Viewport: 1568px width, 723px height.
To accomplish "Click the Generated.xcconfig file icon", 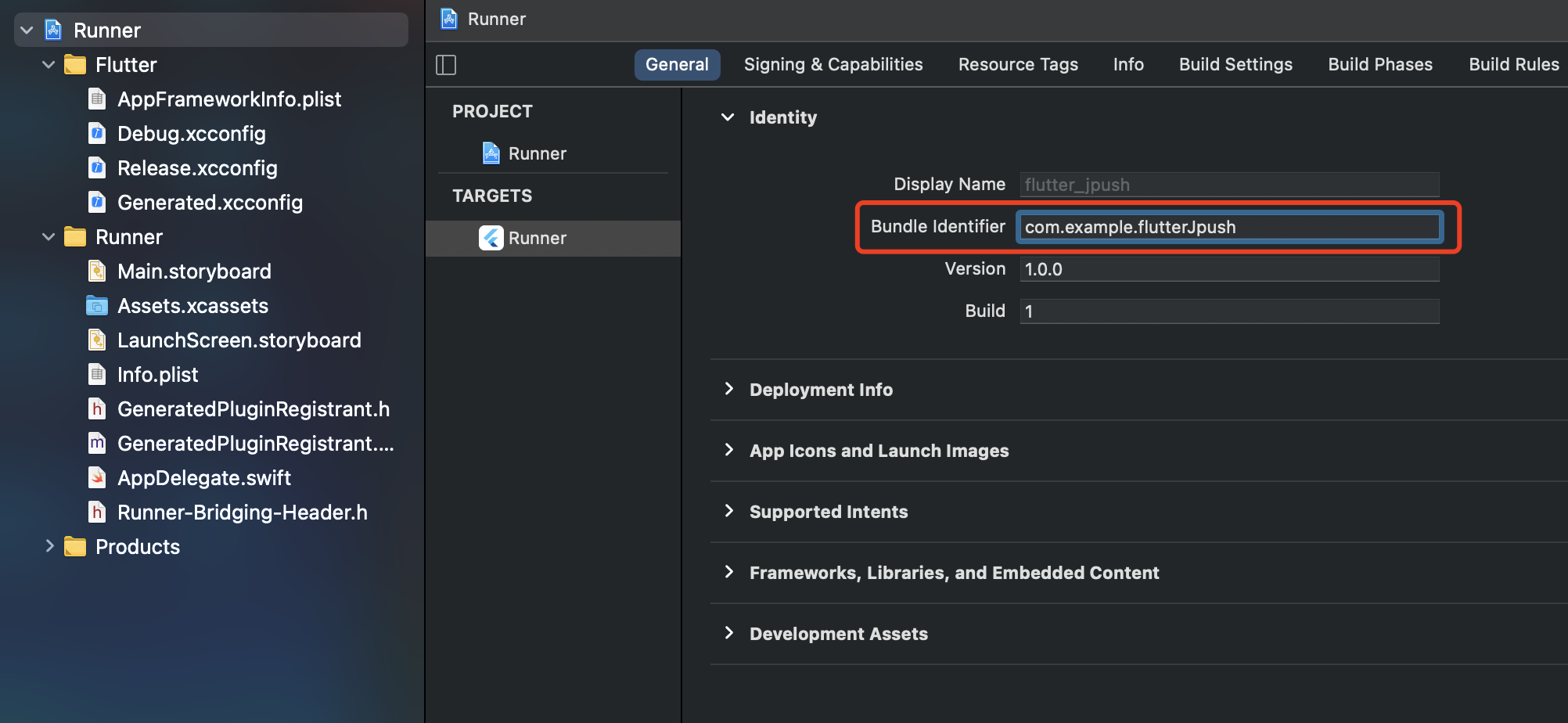I will [x=97, y=203].
